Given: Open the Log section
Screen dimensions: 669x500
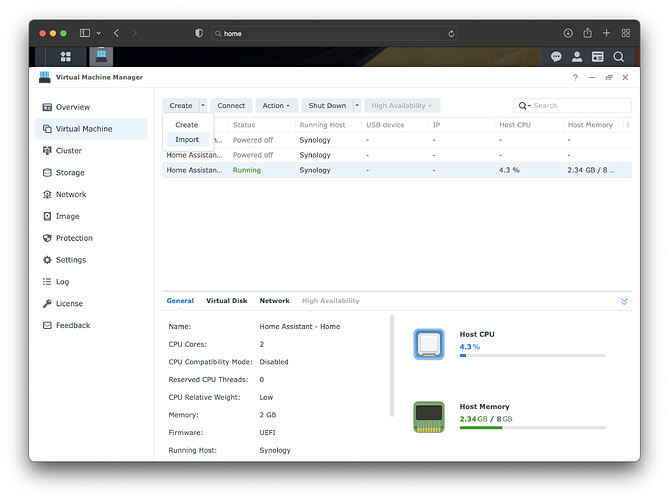Looking at the screenshot, I should pos(91,282).
